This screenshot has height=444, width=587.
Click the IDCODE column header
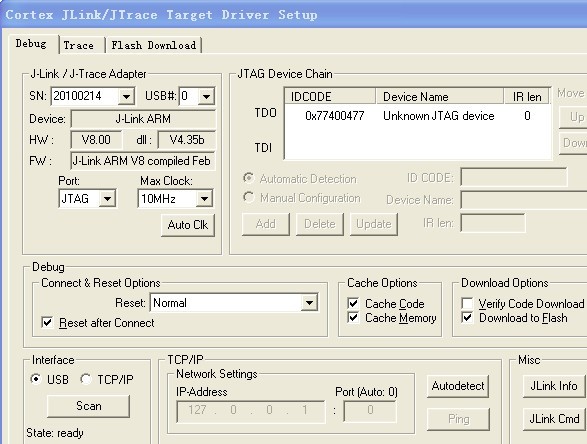[x=330, y=97]
